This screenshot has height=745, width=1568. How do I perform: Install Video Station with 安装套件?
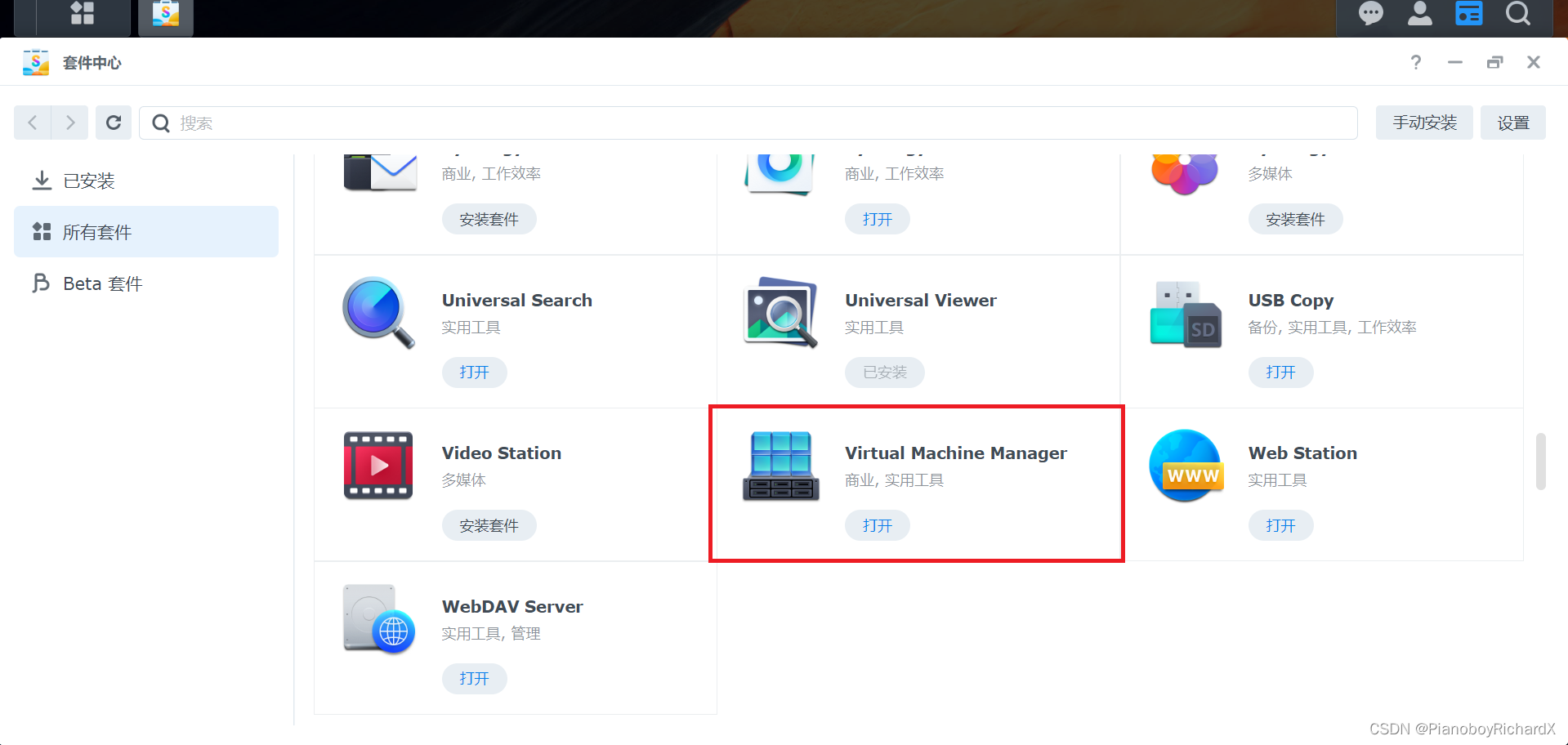[x=489, y=525]
